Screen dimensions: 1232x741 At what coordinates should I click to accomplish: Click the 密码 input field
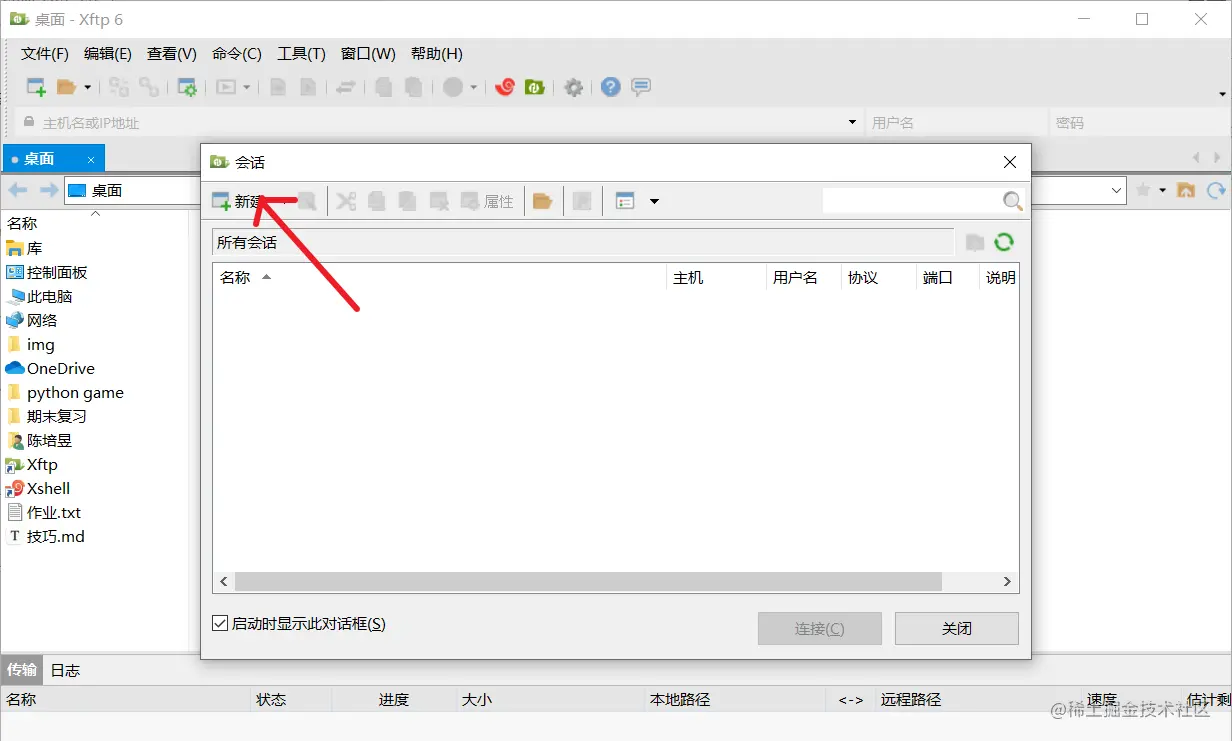pyautogui.click(x=1140, y=123)
